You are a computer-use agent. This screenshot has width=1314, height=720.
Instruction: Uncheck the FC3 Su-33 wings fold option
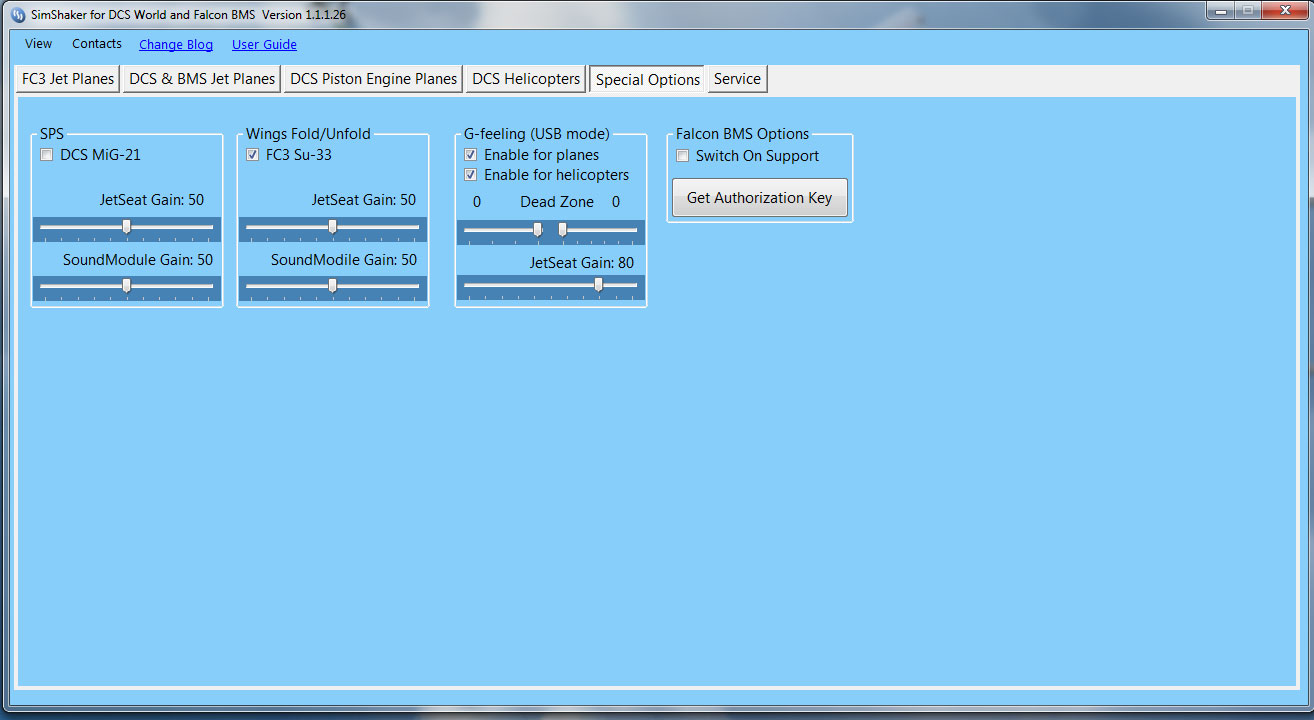coord(253,155)
